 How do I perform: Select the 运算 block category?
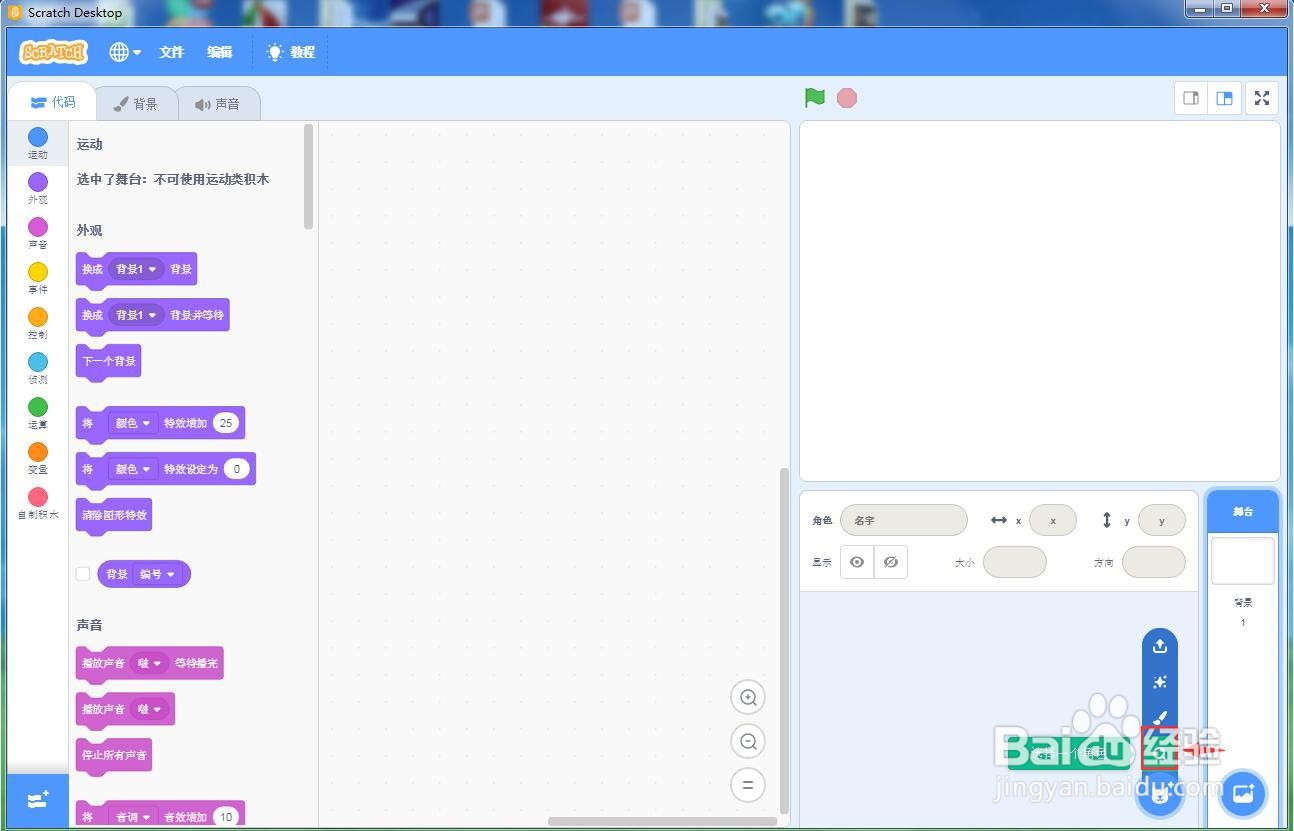pos(37,414)
